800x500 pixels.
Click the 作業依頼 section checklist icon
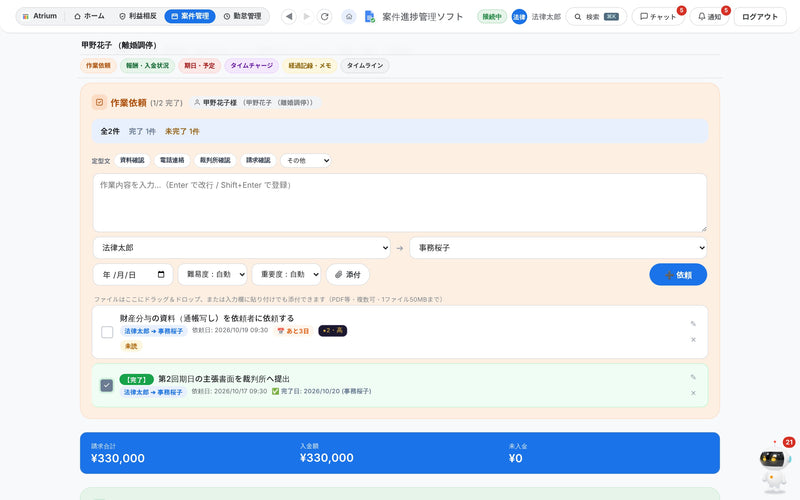click(x=99, y=103)
